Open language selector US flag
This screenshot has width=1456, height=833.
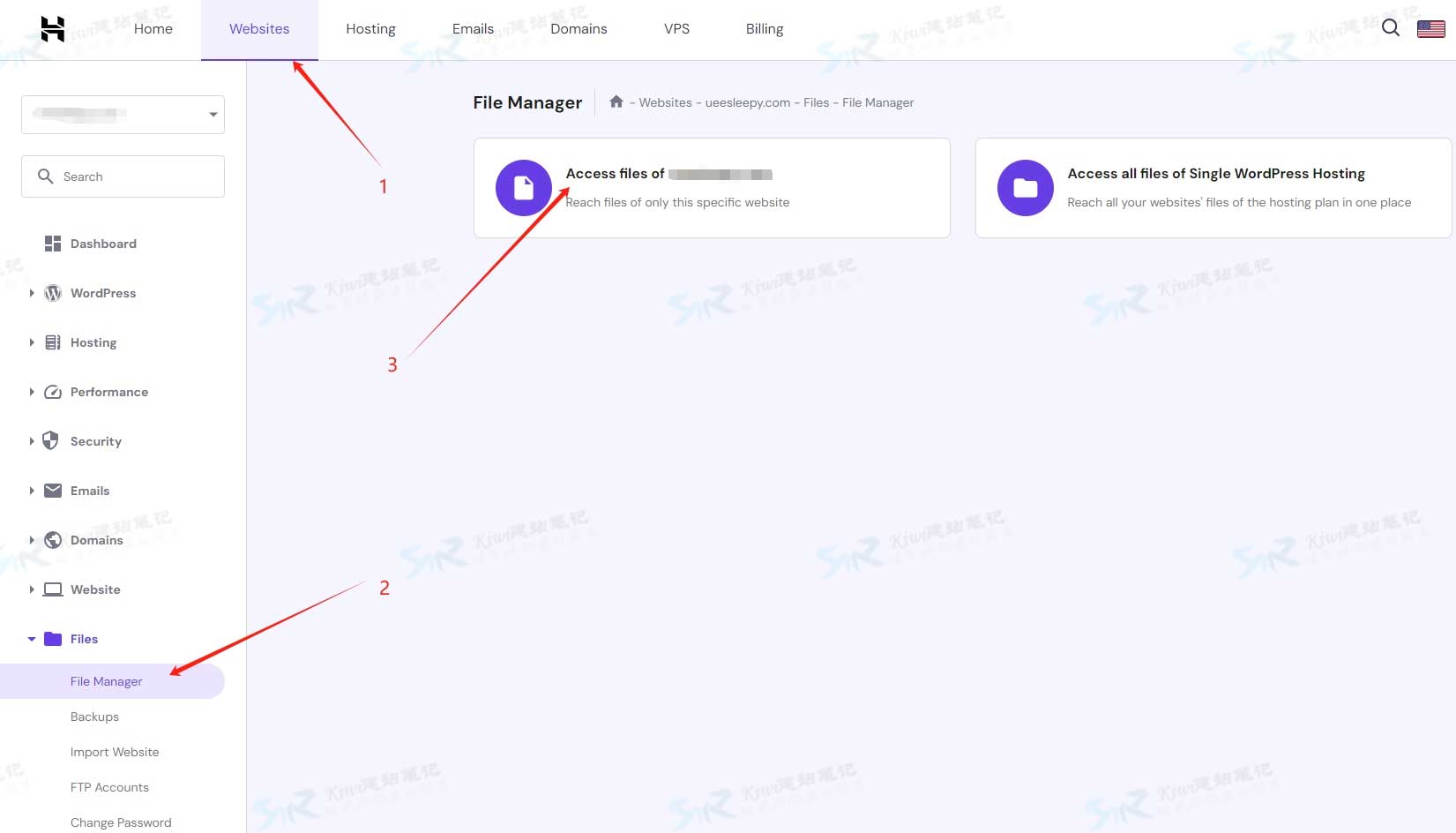(1430, 29)
